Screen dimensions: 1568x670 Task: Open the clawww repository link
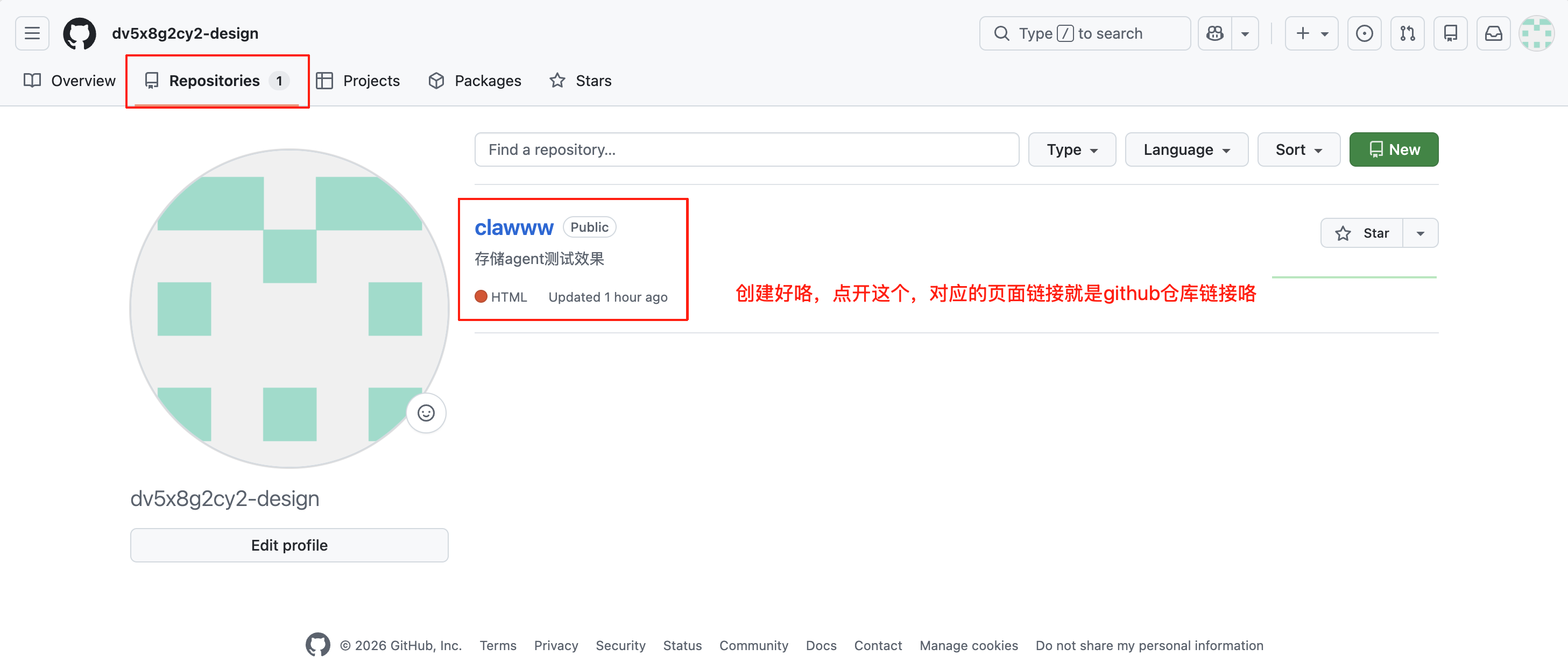[x=514, y=227]
